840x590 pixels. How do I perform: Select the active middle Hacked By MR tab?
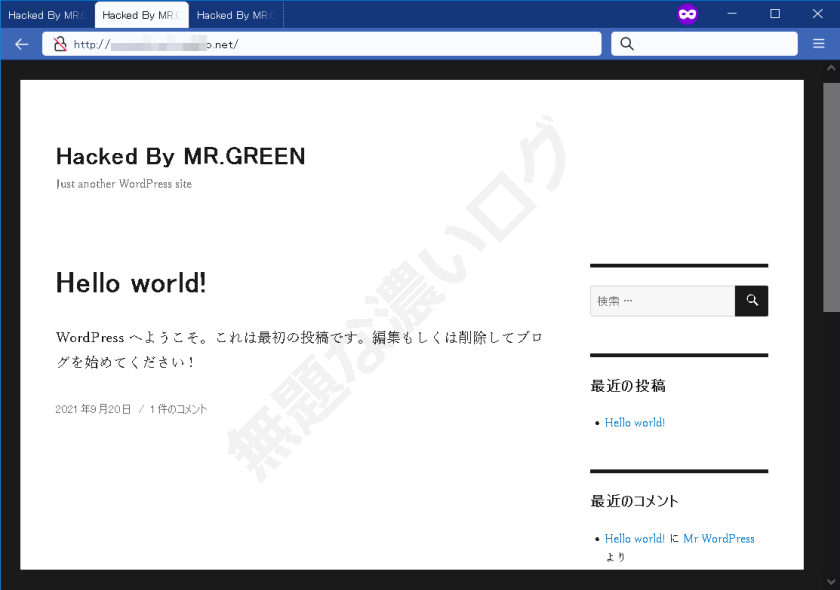141,15
